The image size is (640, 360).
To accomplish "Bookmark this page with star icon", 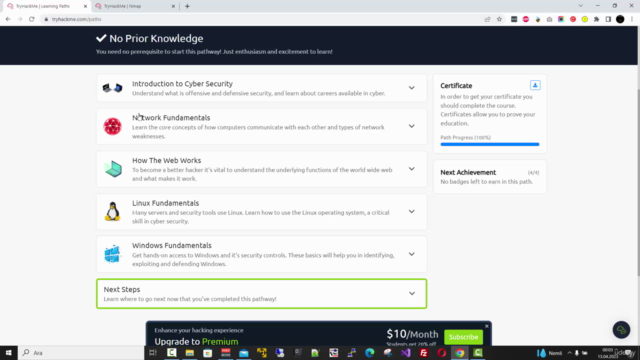I will (499, 19).
